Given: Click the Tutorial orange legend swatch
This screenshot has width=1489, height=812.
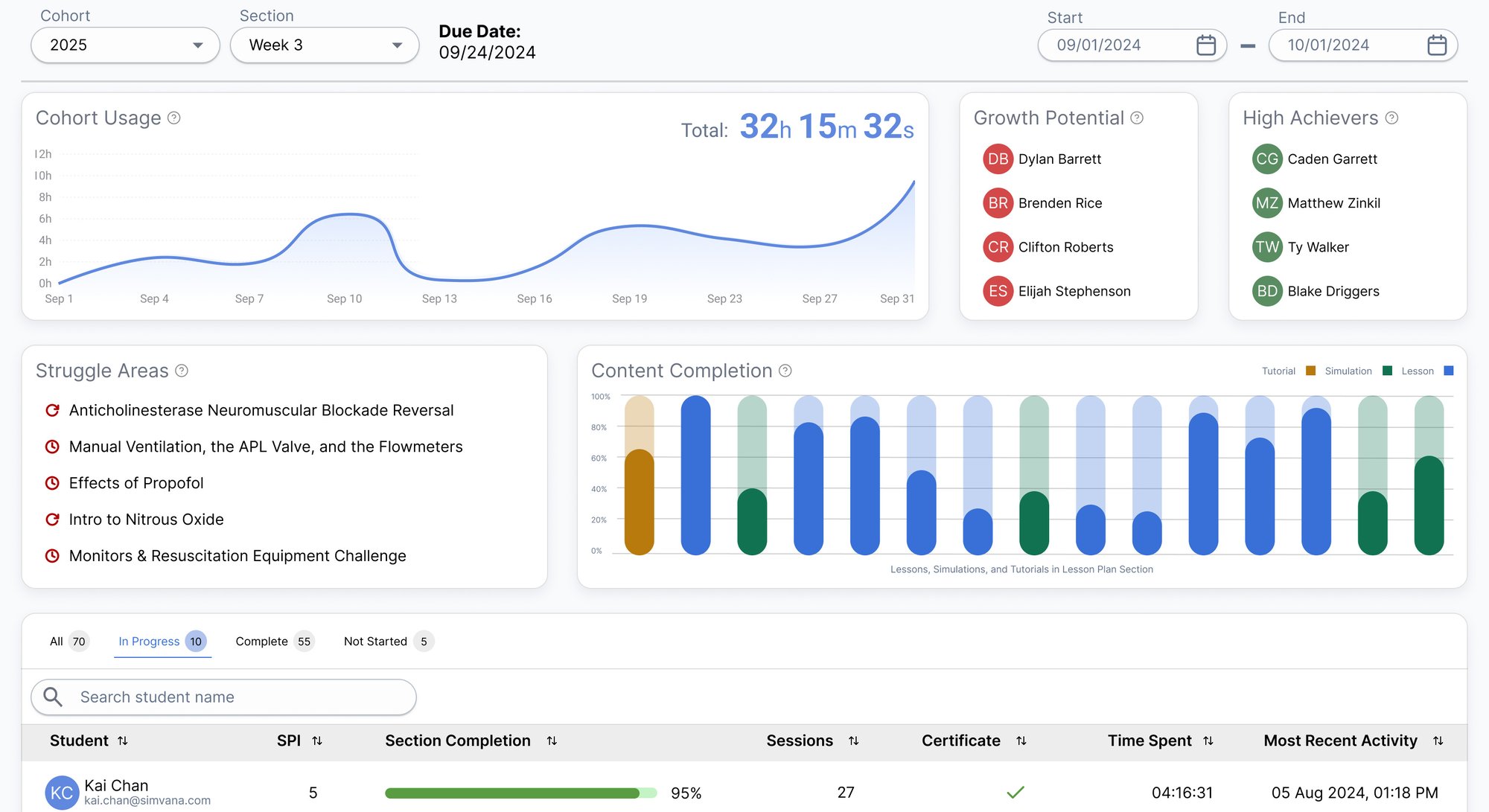Looking at the screenshot, I should tap(1311, 371).
